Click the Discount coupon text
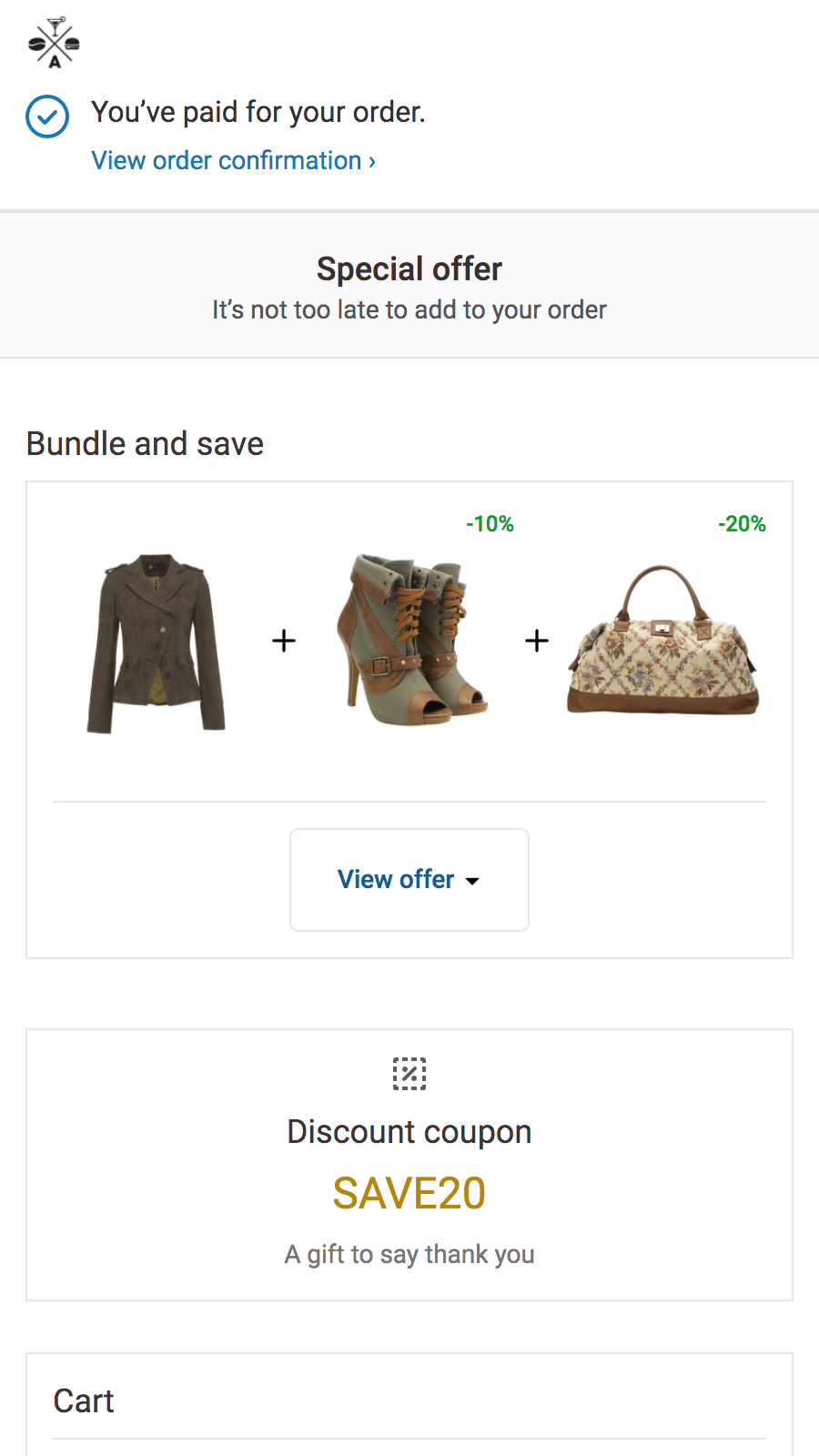 click(x=409, y=1131)
